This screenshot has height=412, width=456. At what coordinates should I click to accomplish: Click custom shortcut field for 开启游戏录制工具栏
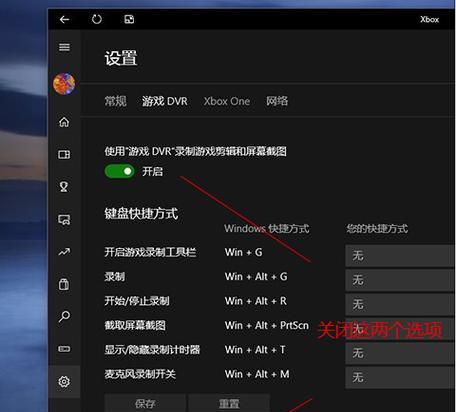click(400, 256)
